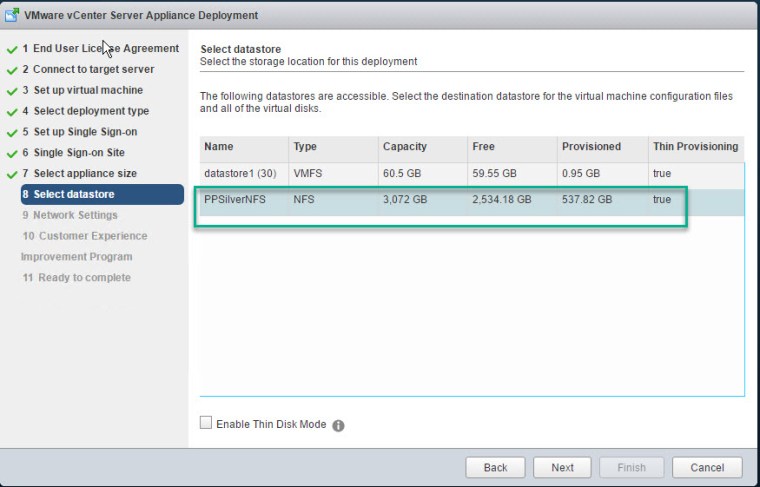760x487 pixels.
Task: Select step 8 Select datastore
Action: click(x=102, y=194)
